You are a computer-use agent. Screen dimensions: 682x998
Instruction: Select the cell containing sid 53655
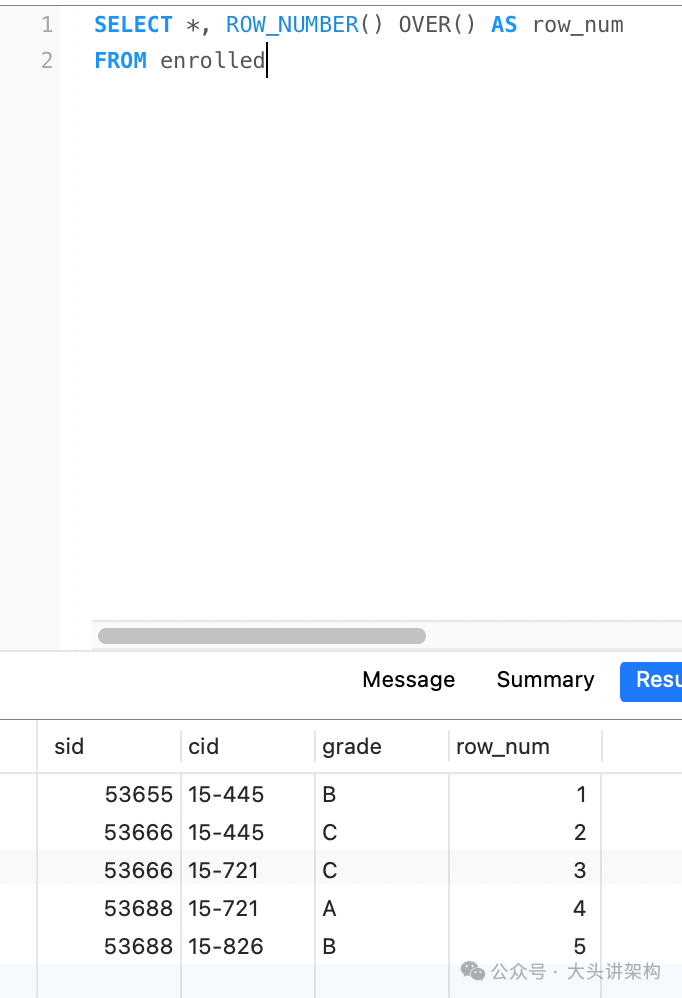(138, 795)
